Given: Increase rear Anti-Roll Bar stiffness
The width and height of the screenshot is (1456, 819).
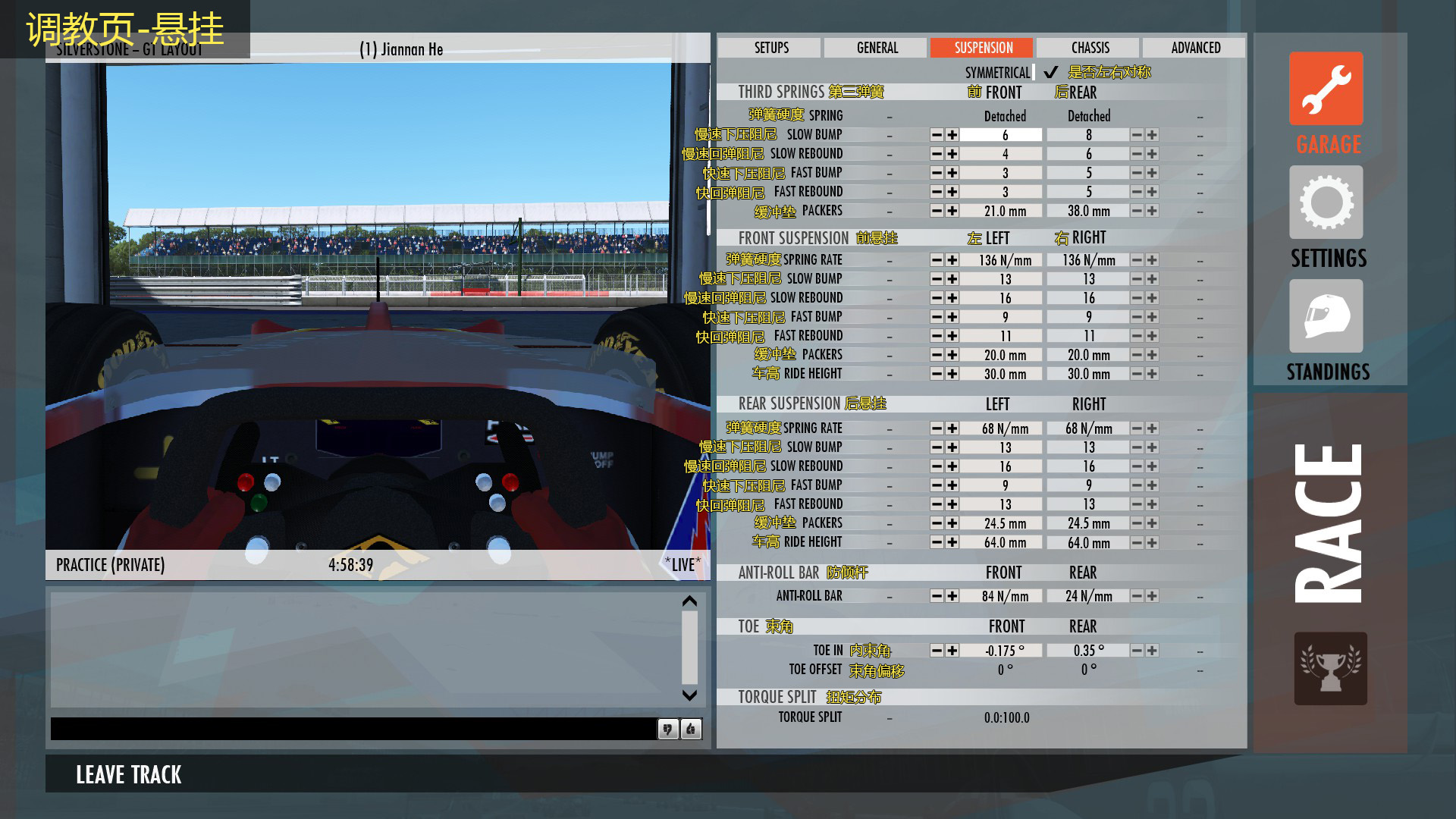Looking at the screenshot, I should (x=1152, y=596).
